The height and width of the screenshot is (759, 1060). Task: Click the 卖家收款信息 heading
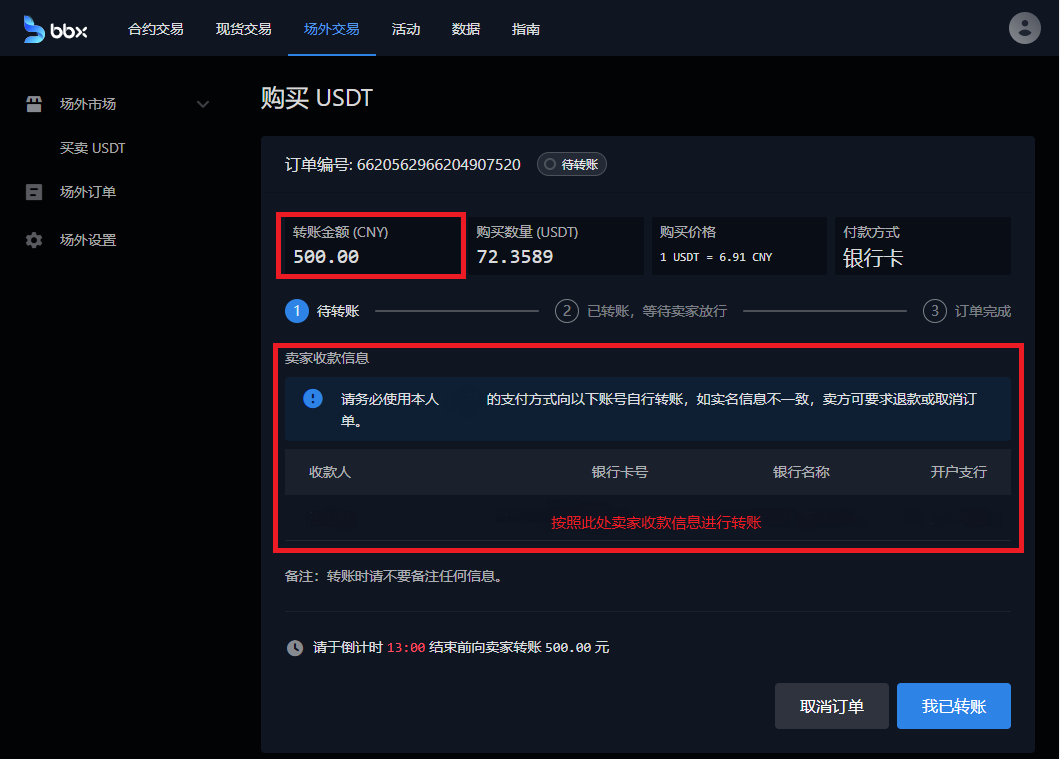[x=327, y=358]
